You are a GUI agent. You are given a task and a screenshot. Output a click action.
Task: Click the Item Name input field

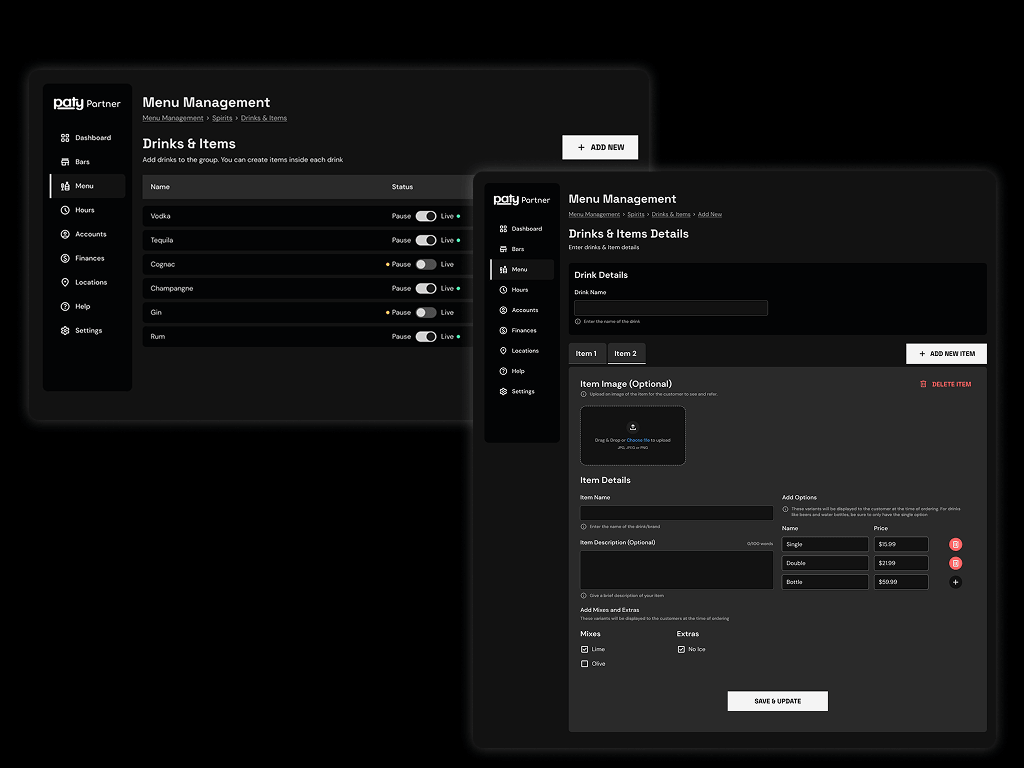point(677,513)
